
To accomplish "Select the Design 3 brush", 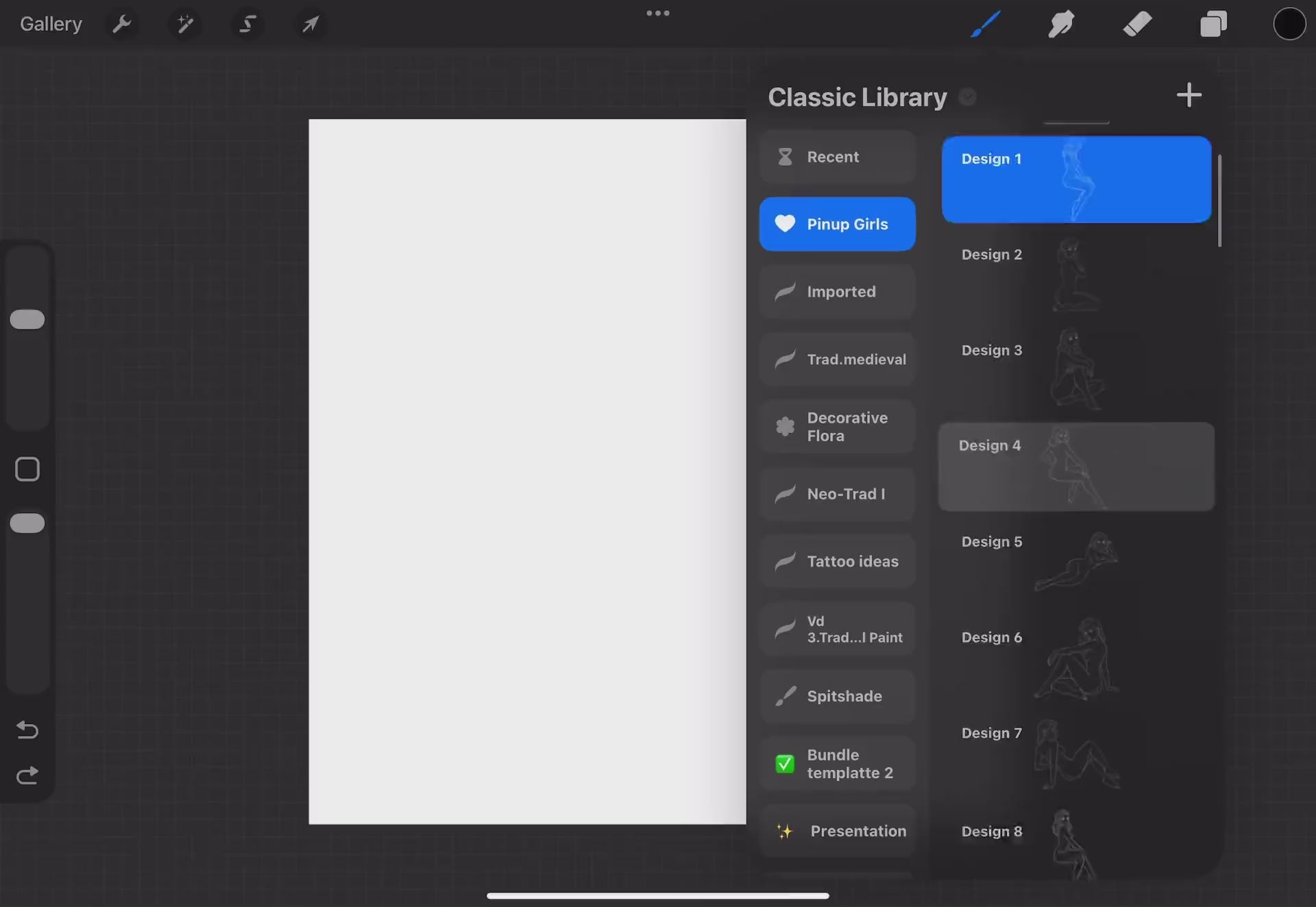I will [x=1076, y=371].
